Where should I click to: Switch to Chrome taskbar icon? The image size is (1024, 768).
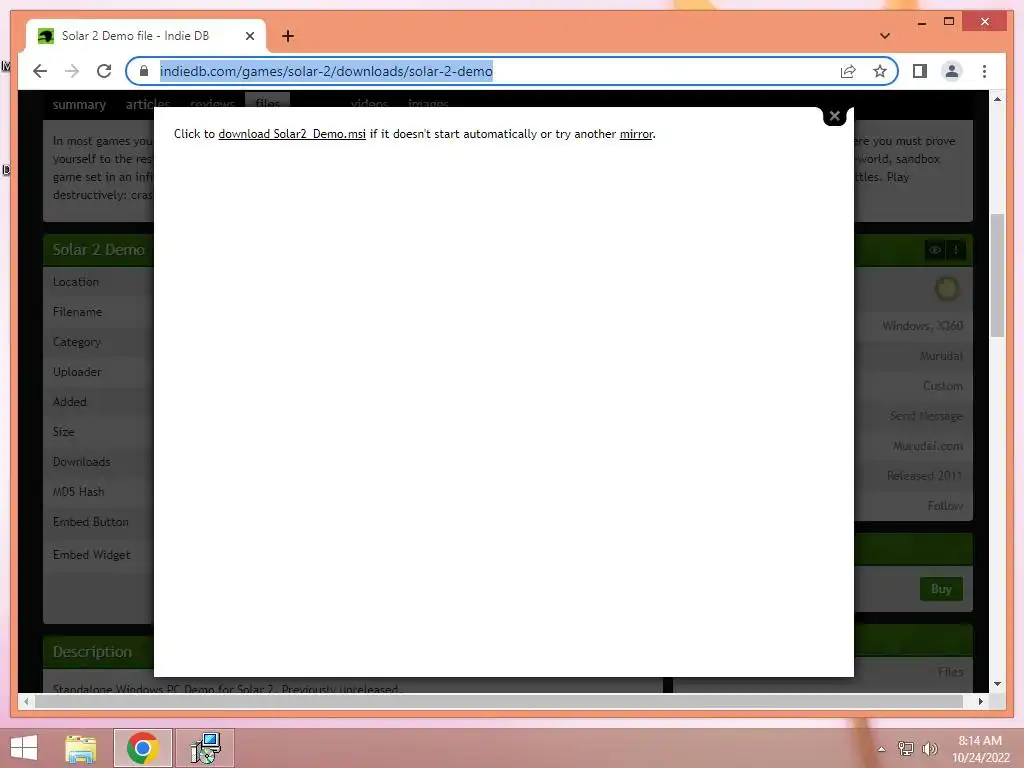click(143, 748)
